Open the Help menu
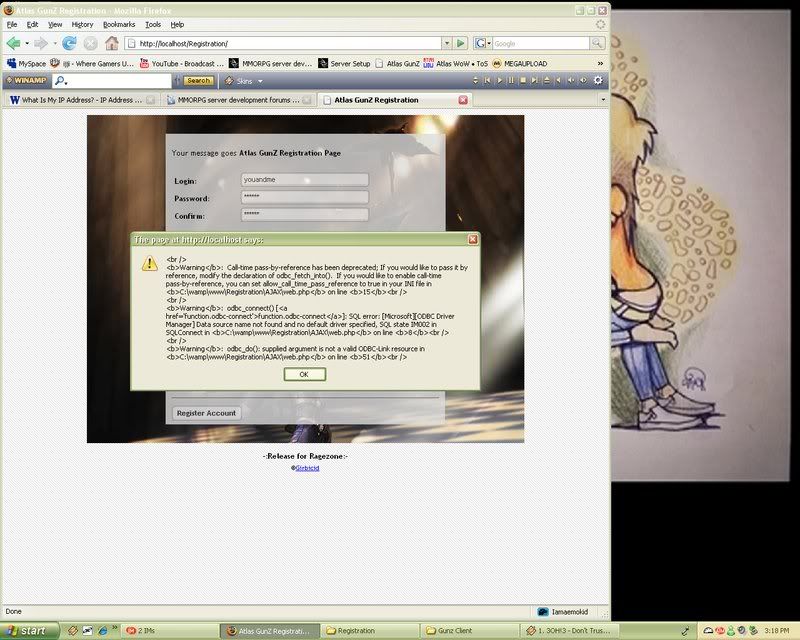The width and height of the screenshot is (800, 640). (177, 24)
